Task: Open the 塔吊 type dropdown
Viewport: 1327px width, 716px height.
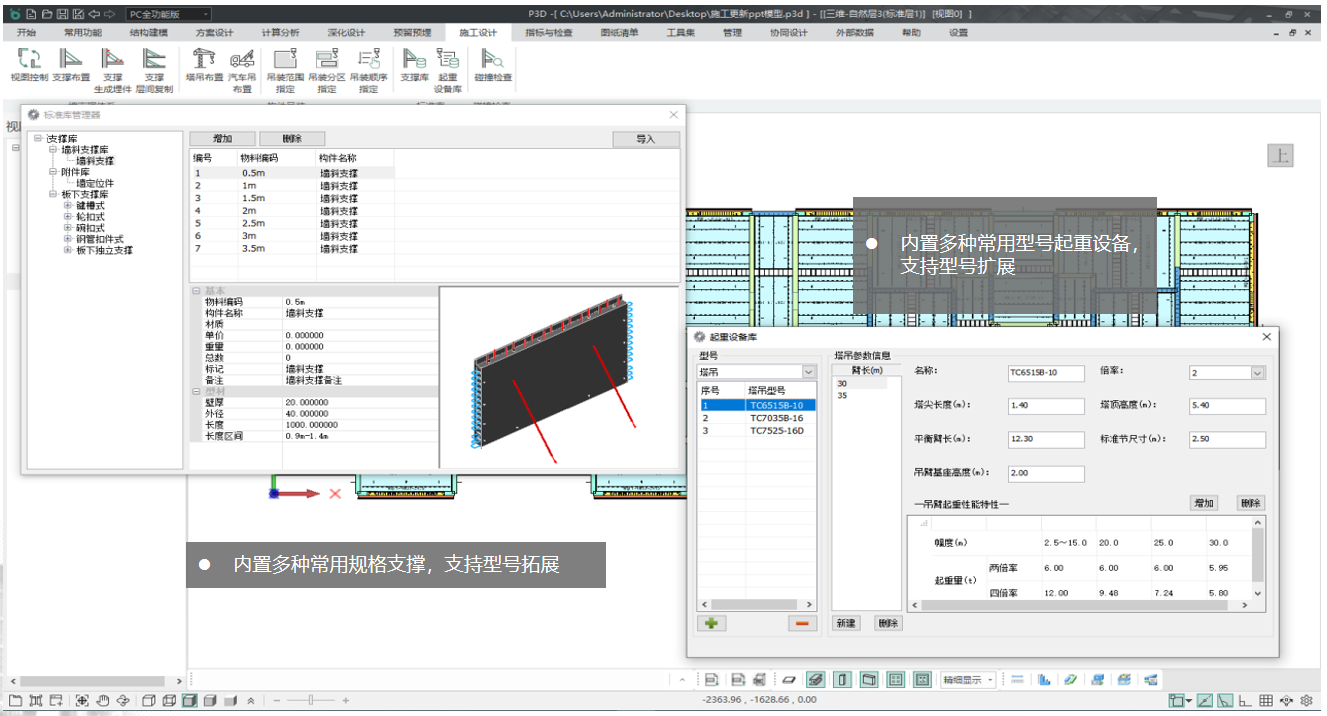Action: tap(810, 373)
